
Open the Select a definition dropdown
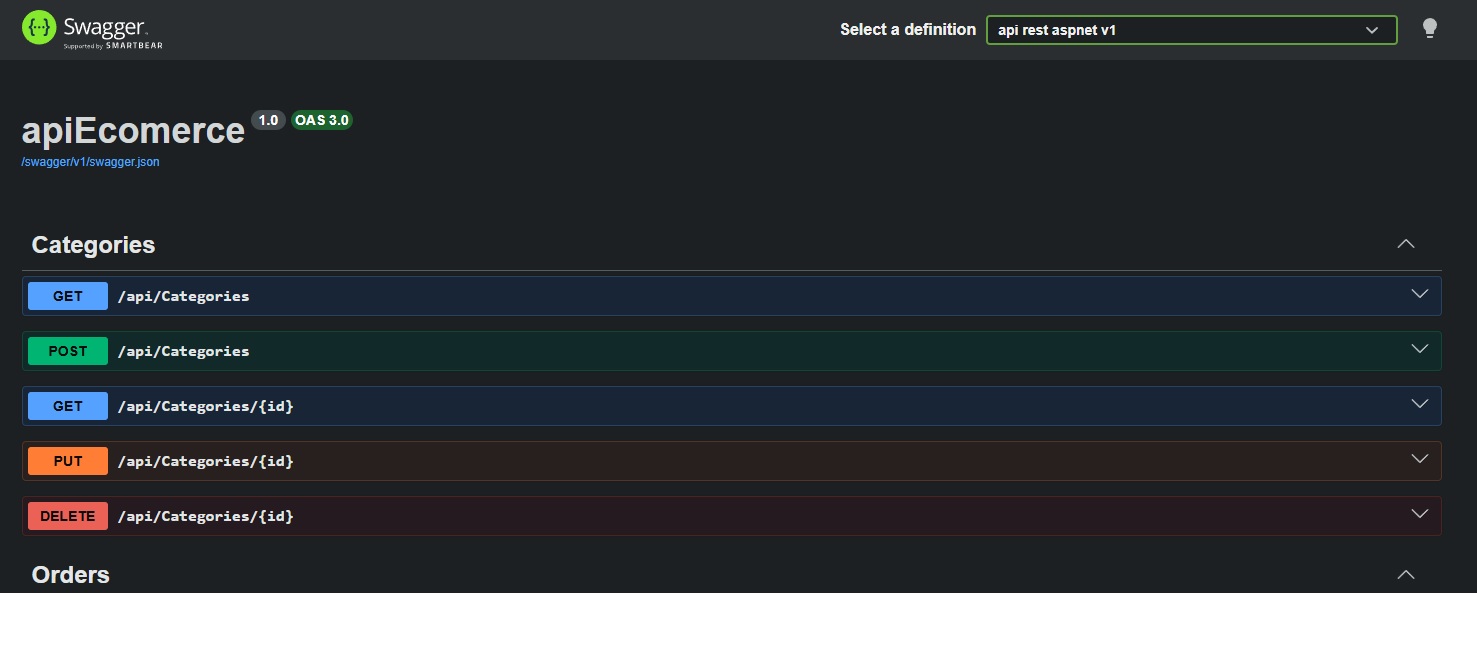tap(1190, 30)
